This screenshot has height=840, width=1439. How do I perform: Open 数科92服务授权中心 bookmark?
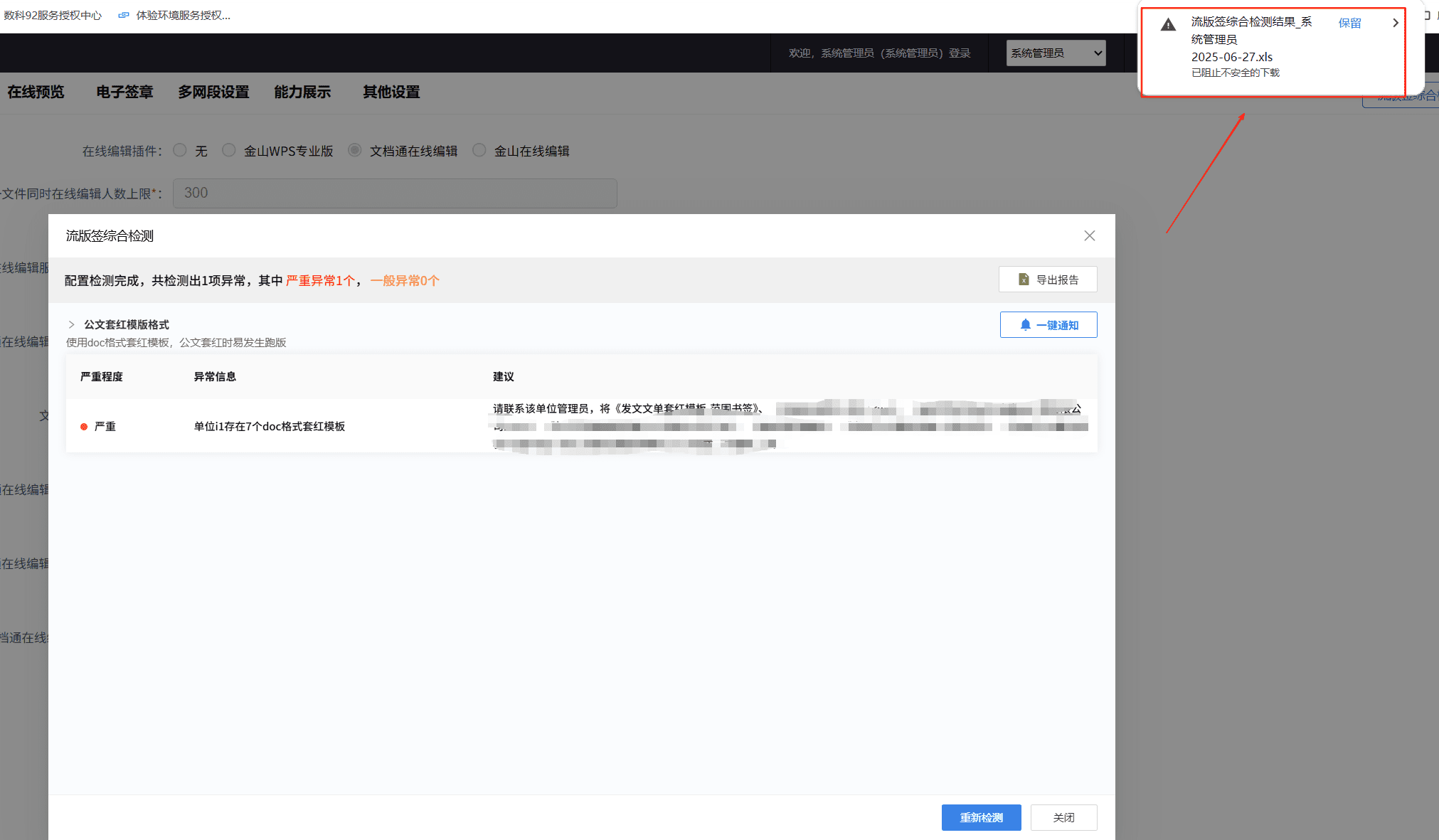(53, 15)
